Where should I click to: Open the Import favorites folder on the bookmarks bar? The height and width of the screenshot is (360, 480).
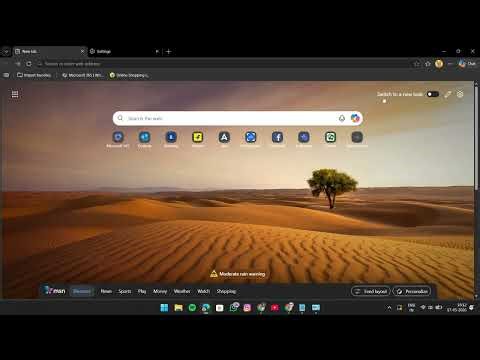[x=34, y=75]
